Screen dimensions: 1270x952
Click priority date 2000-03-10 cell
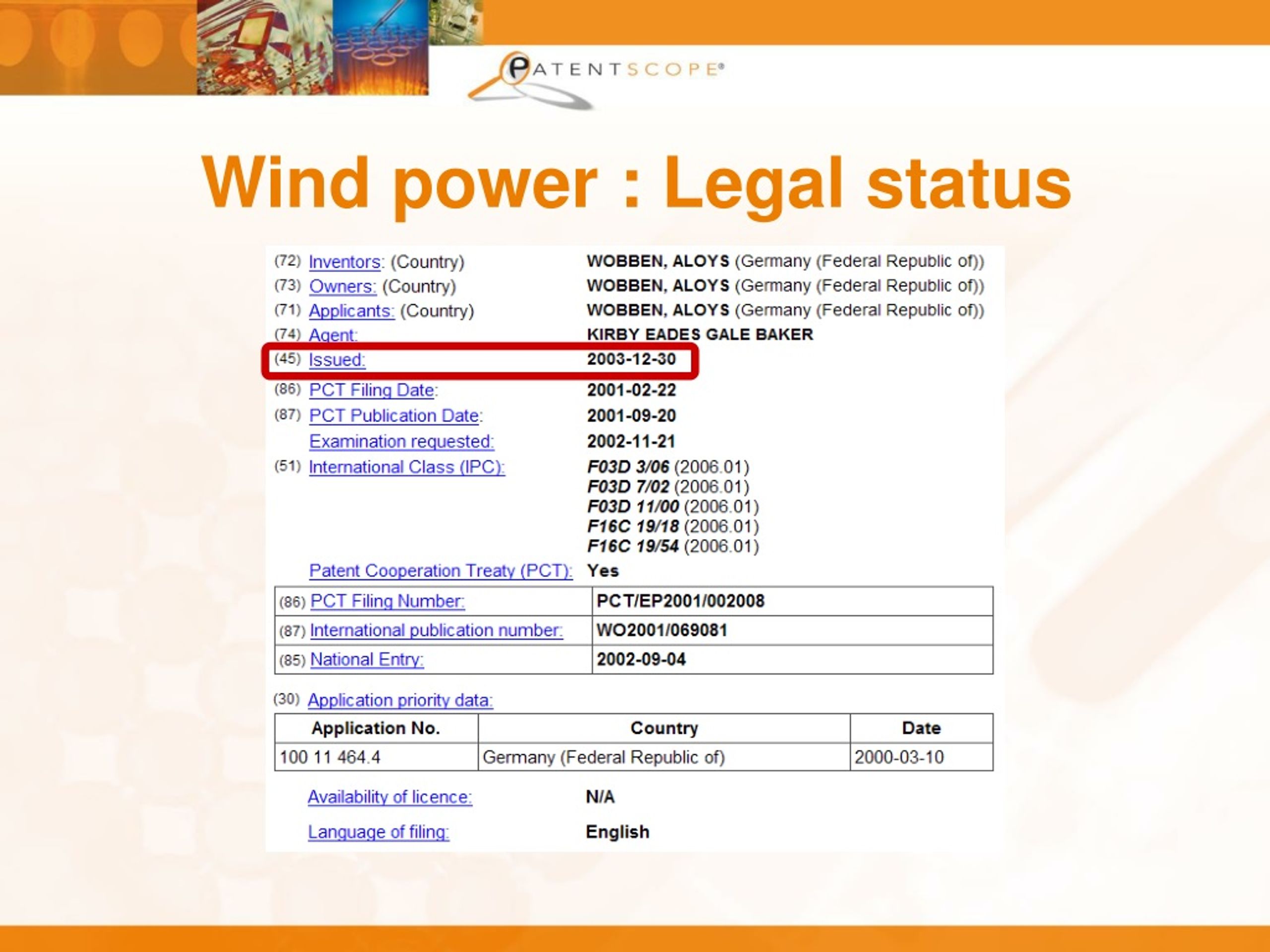tap(922, 758)
